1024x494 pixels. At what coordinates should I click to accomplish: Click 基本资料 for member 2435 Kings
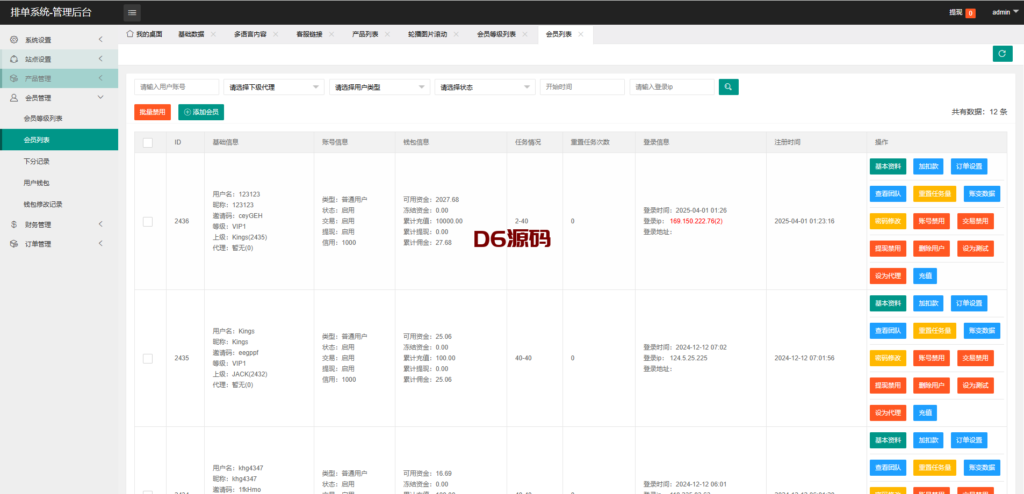[888, 303]
